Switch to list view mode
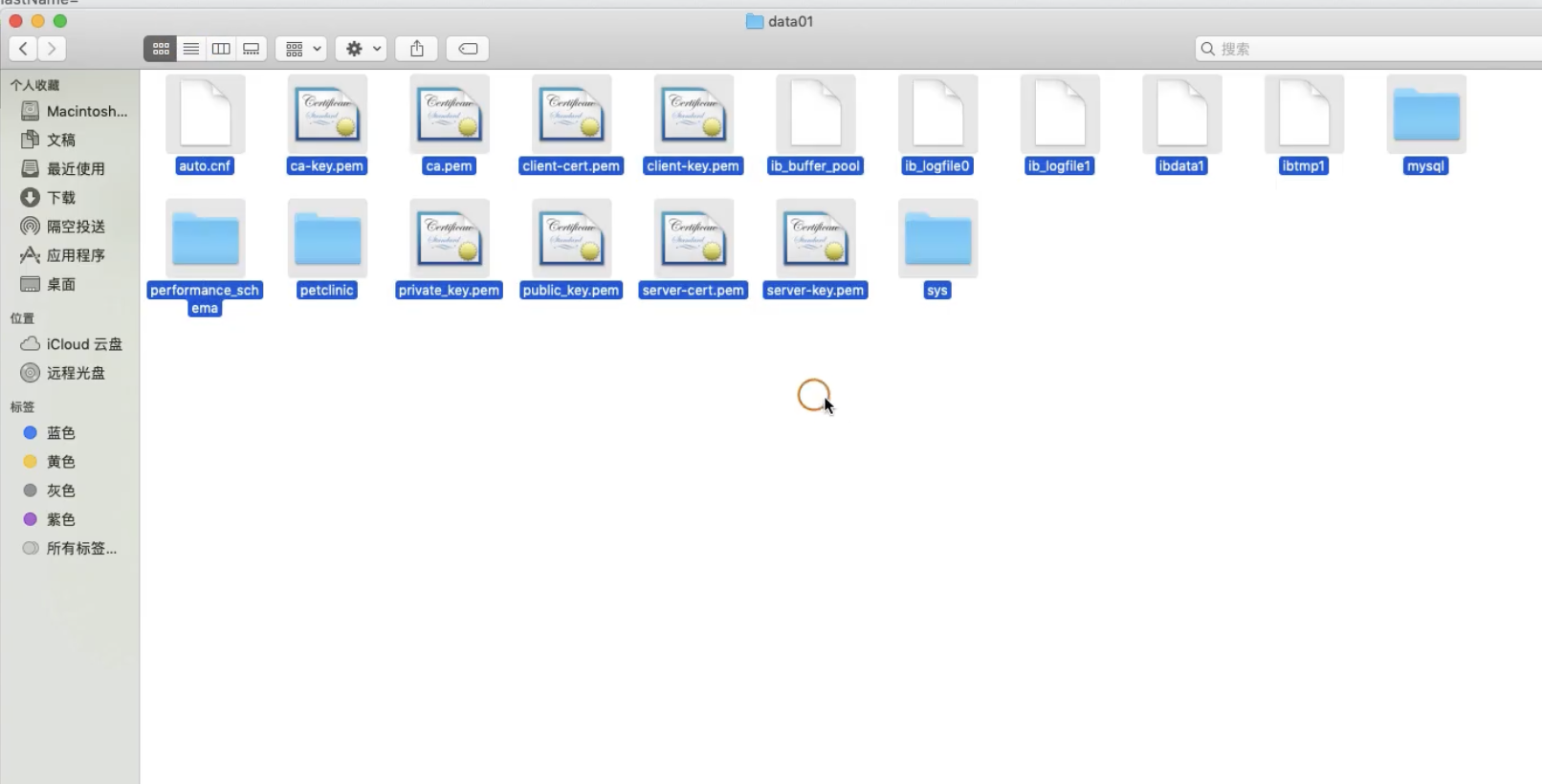 191,49
